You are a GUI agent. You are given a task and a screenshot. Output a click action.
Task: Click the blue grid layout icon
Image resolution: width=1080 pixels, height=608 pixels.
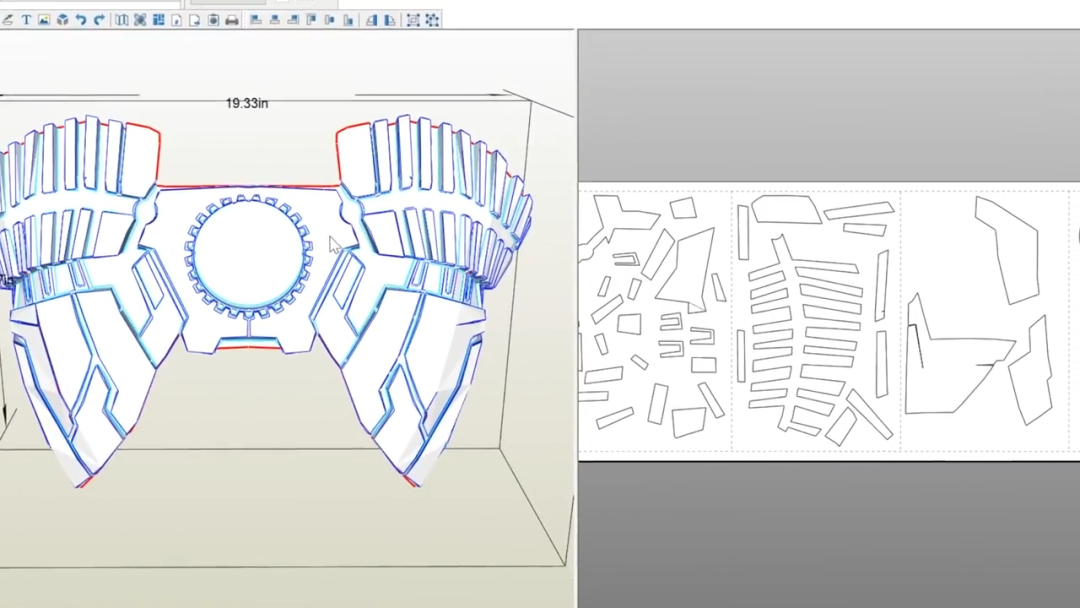pyautogui.click(x=158, y=20)
